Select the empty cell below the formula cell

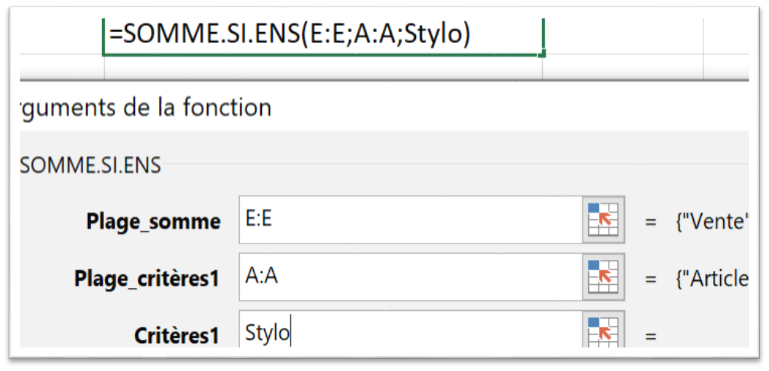point(323,67)
